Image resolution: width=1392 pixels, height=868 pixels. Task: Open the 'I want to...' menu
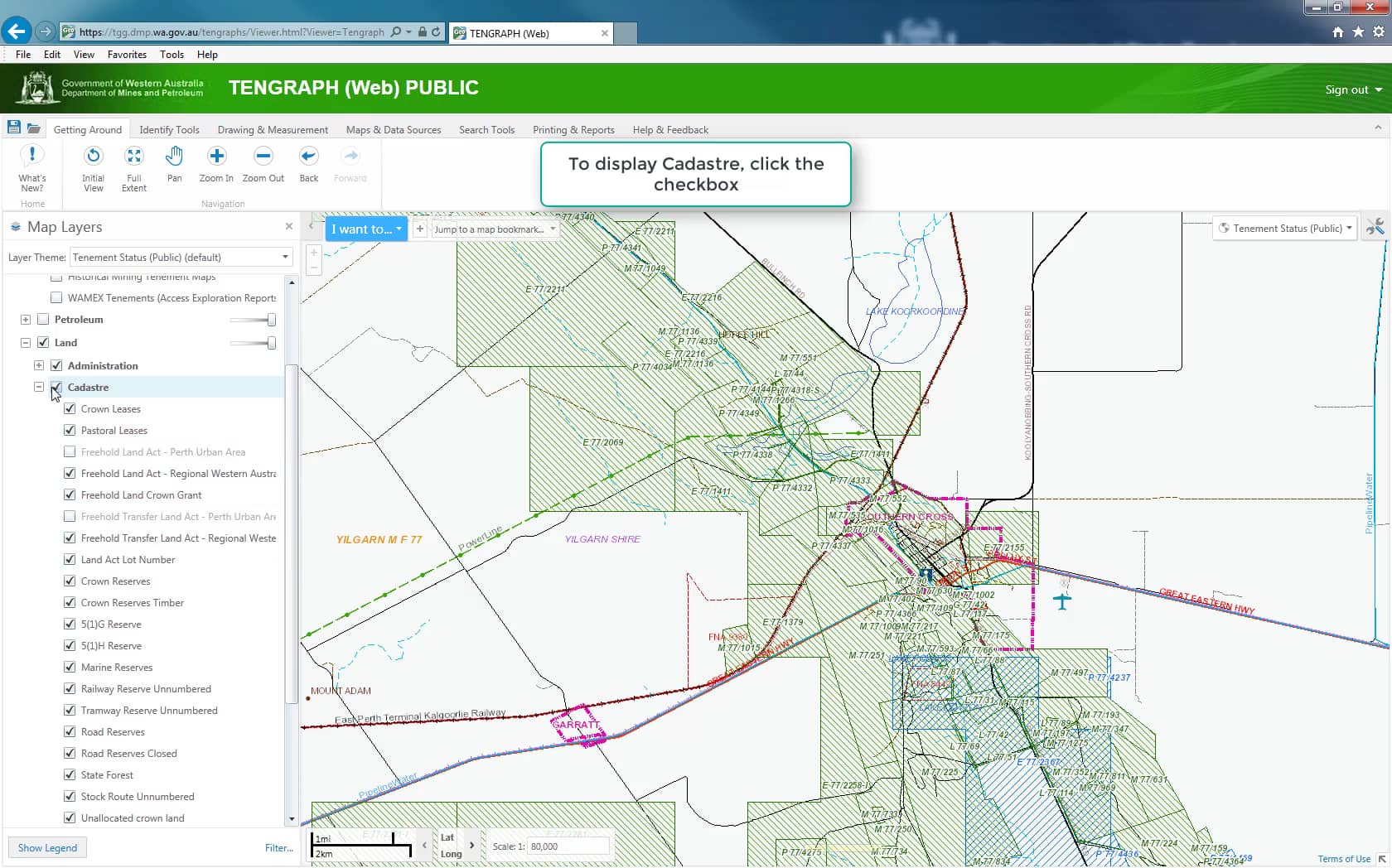pyautogui.click(x=365, y=229)
